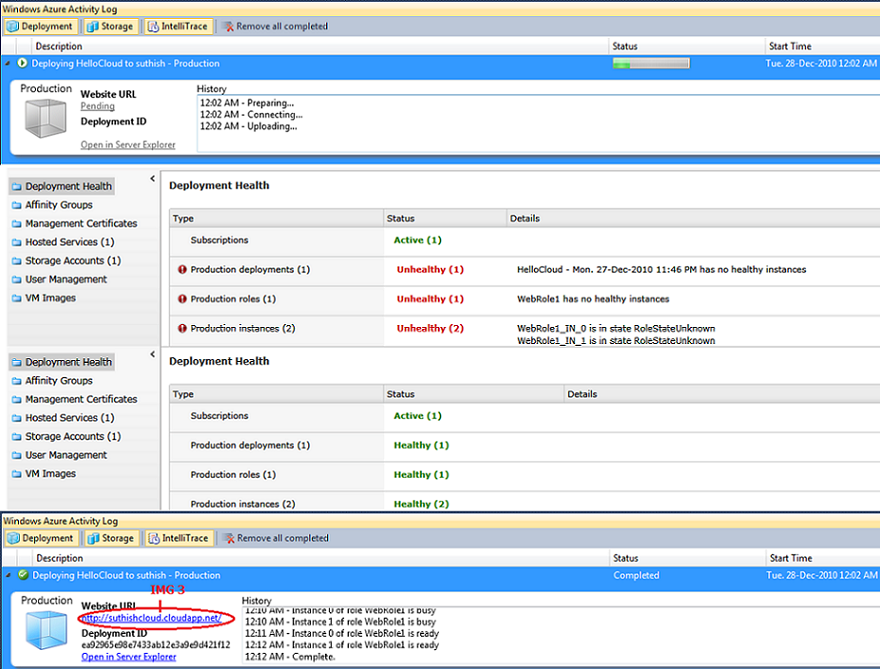Click Storage button in the completed Activity Log toolbar
Viewport: 880px width, 669px height.
[x=111, y=538]
